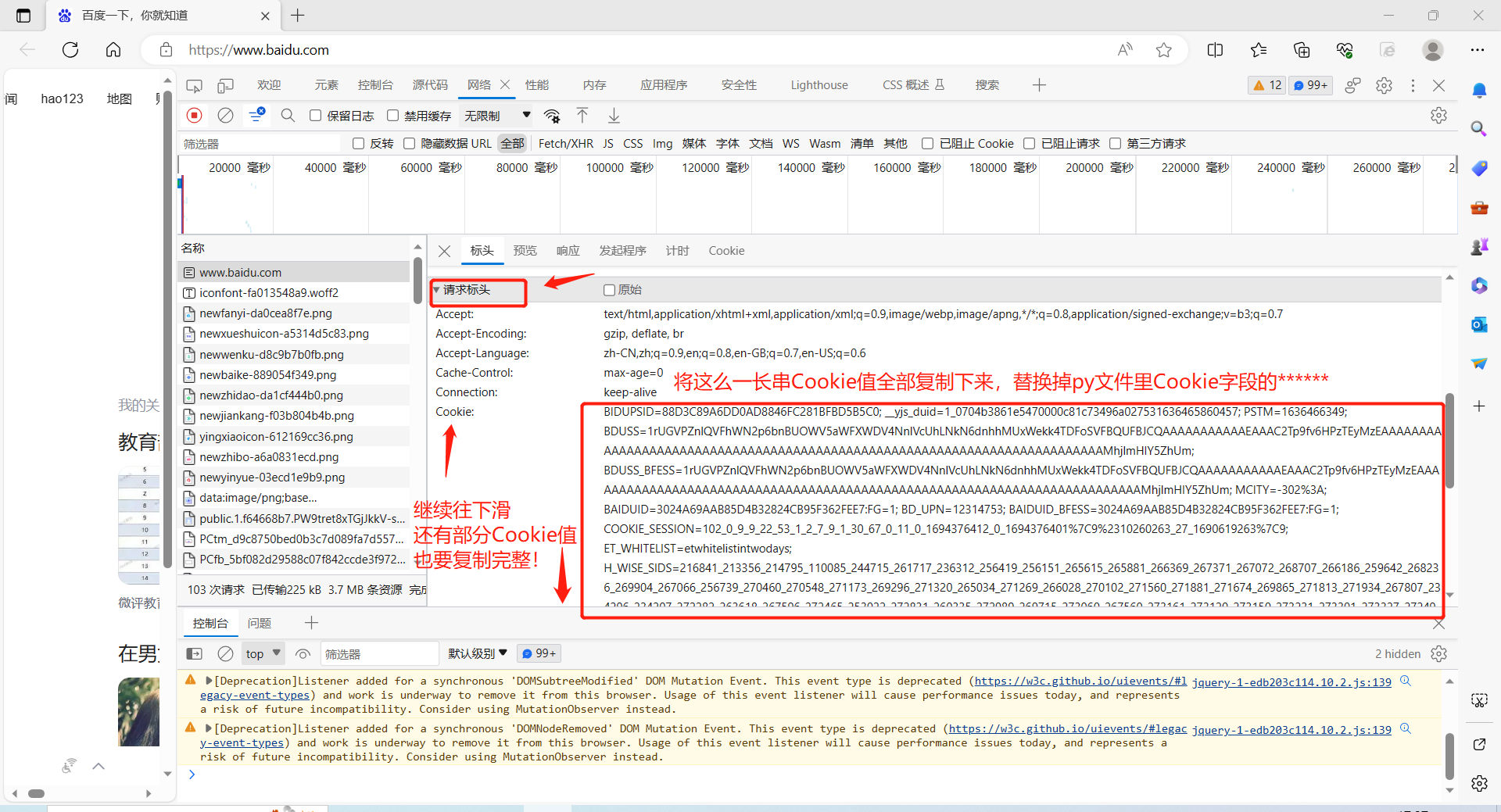The image size is (1501, 812).
Task: Add a new DevTools tool tab
Action: click(x=1039, y=85)
